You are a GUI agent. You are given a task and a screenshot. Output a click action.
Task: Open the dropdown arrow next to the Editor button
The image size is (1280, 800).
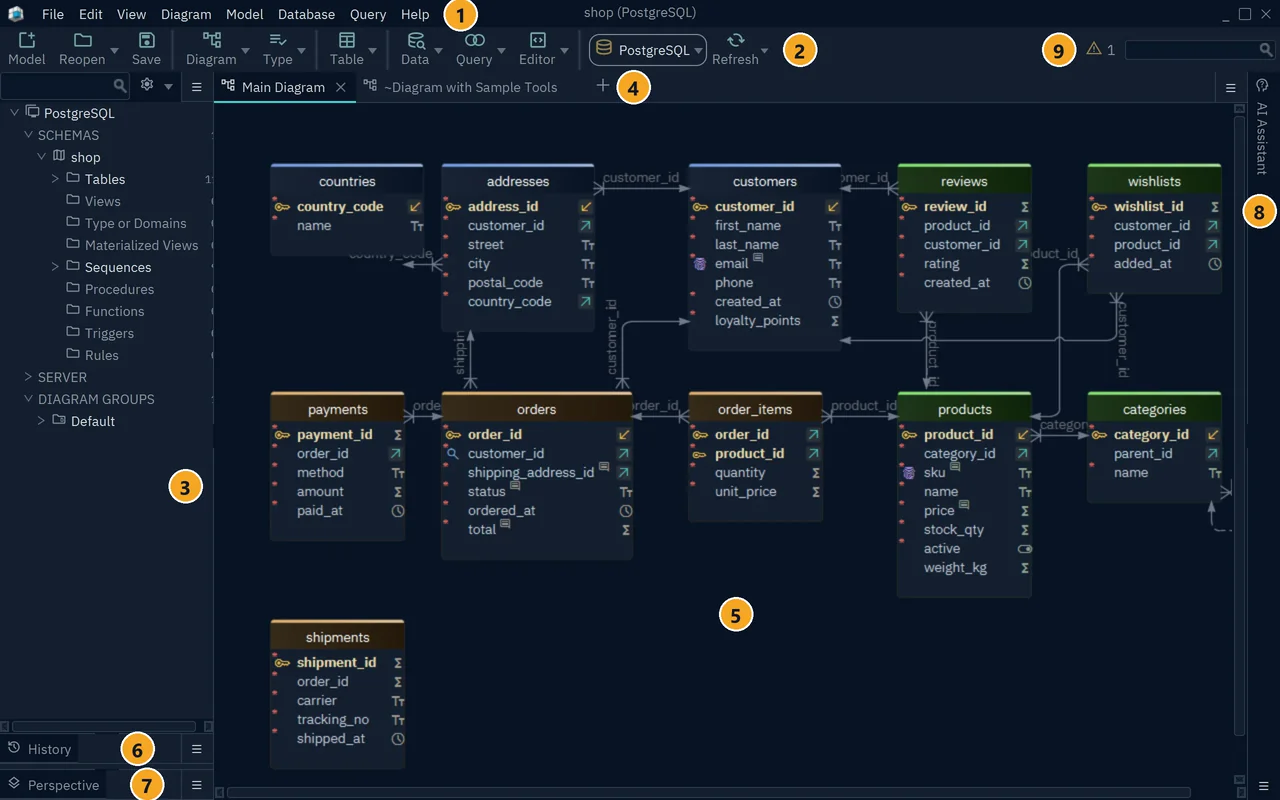(x=564, y=50)
